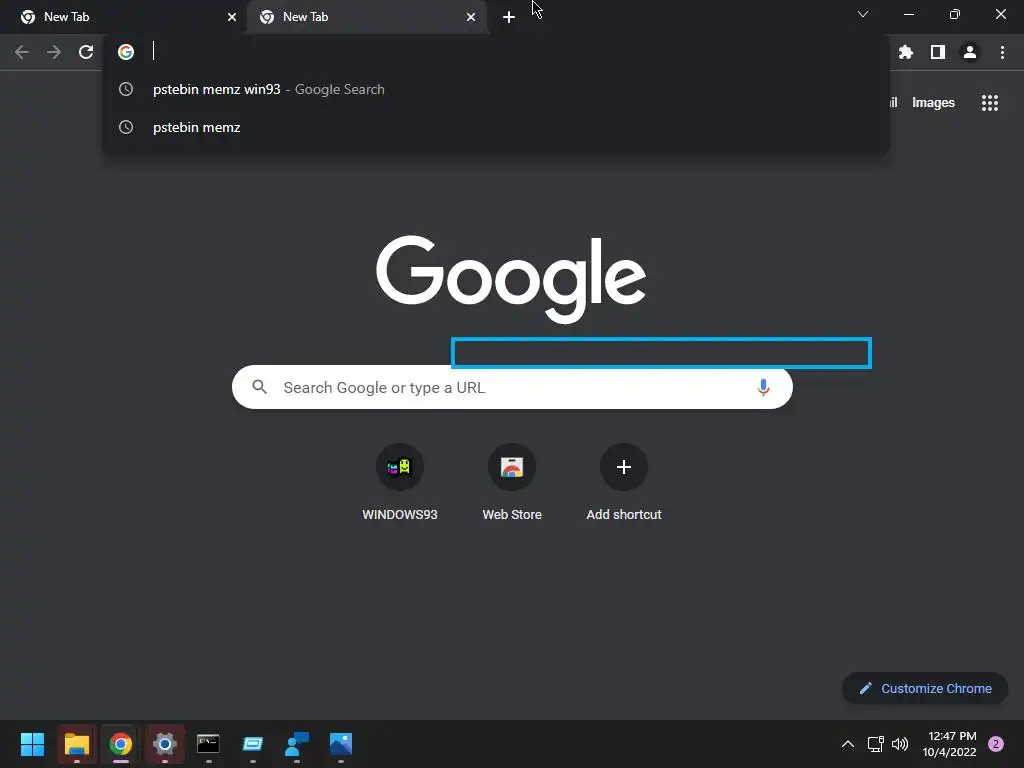Screen dimensions: 1024x768
Task: Reload the page with the refresh icon
Action: click(x=86, y=52)
